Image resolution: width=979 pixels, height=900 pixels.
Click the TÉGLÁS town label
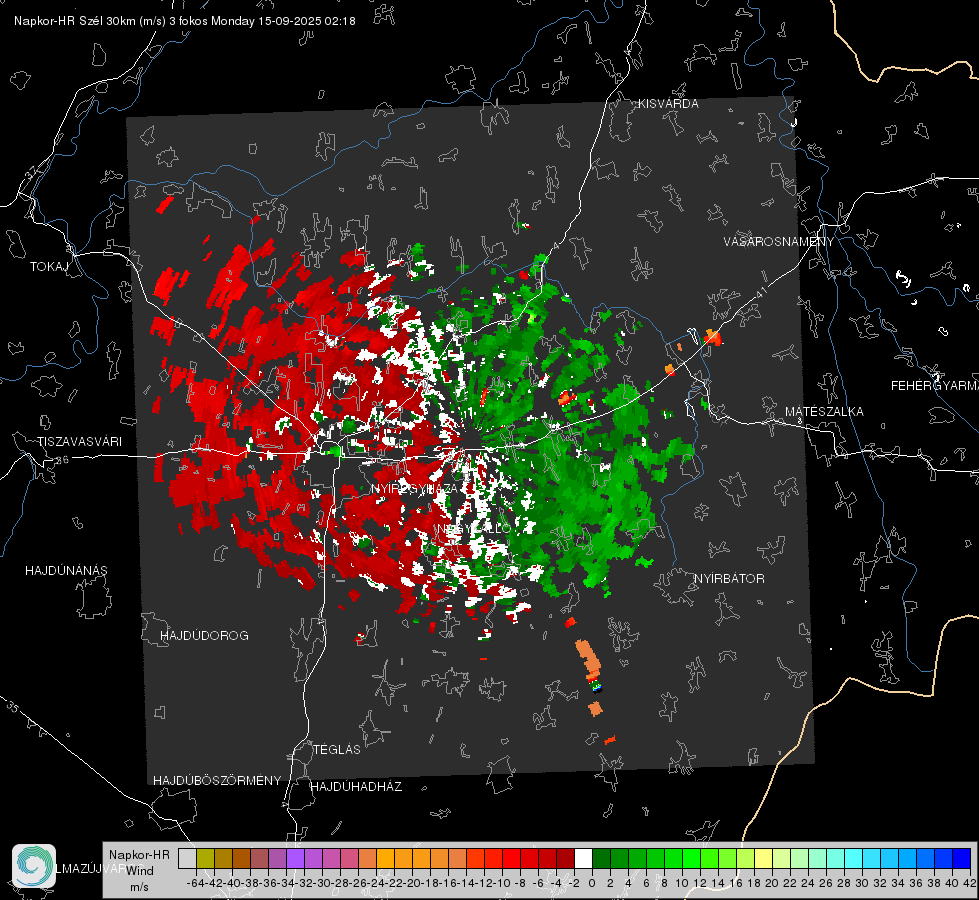point(337,750)
